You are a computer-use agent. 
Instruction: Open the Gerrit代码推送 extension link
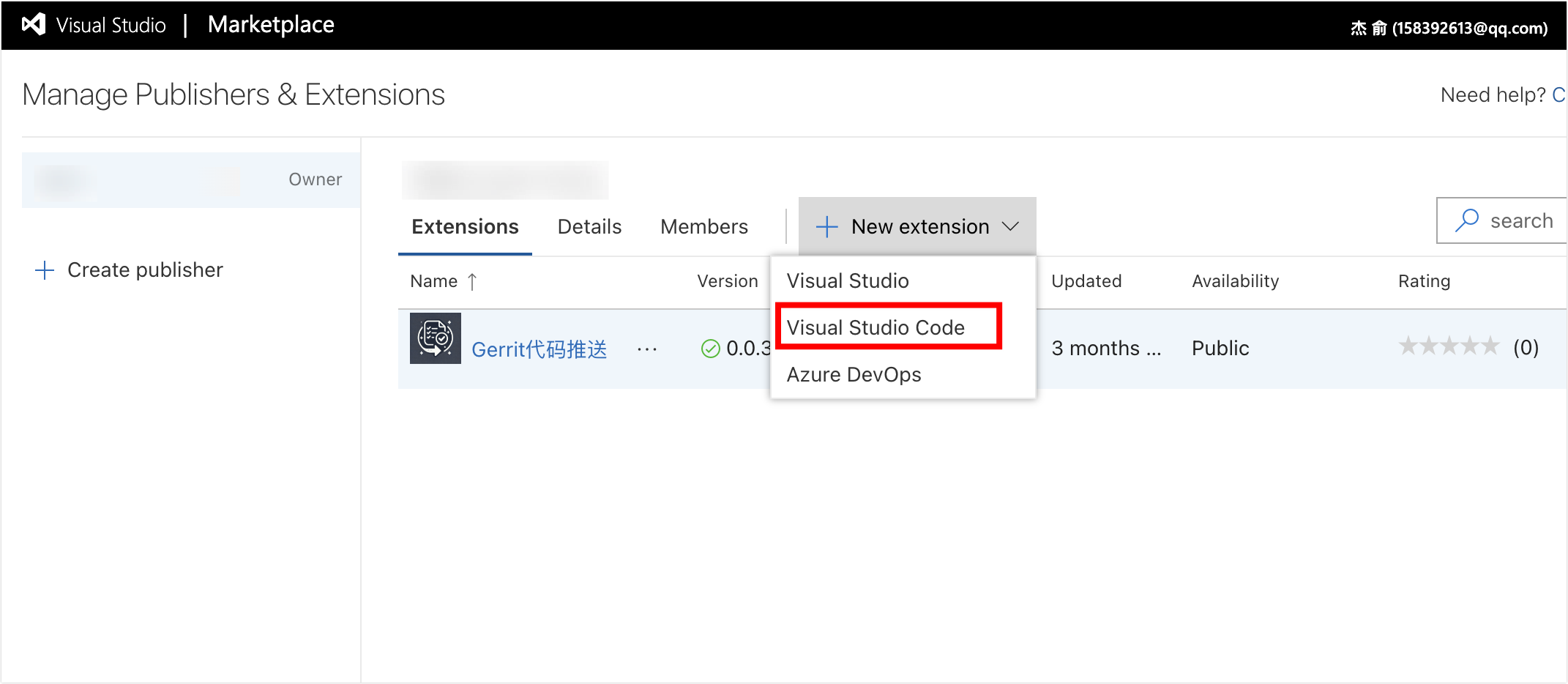coord(540,349)
